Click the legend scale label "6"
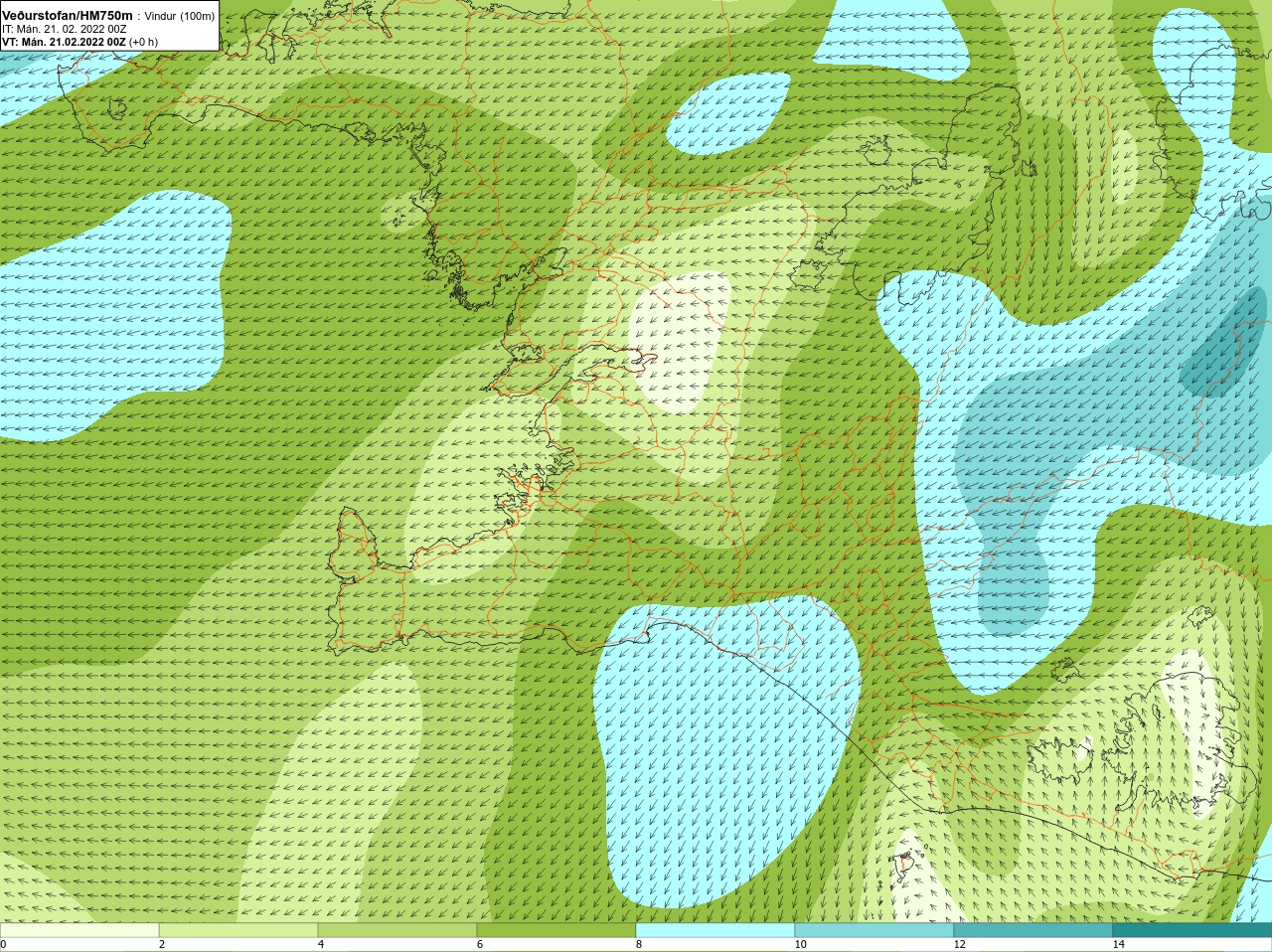Screen dimensions: 1272x952 (x=479, y=944)
